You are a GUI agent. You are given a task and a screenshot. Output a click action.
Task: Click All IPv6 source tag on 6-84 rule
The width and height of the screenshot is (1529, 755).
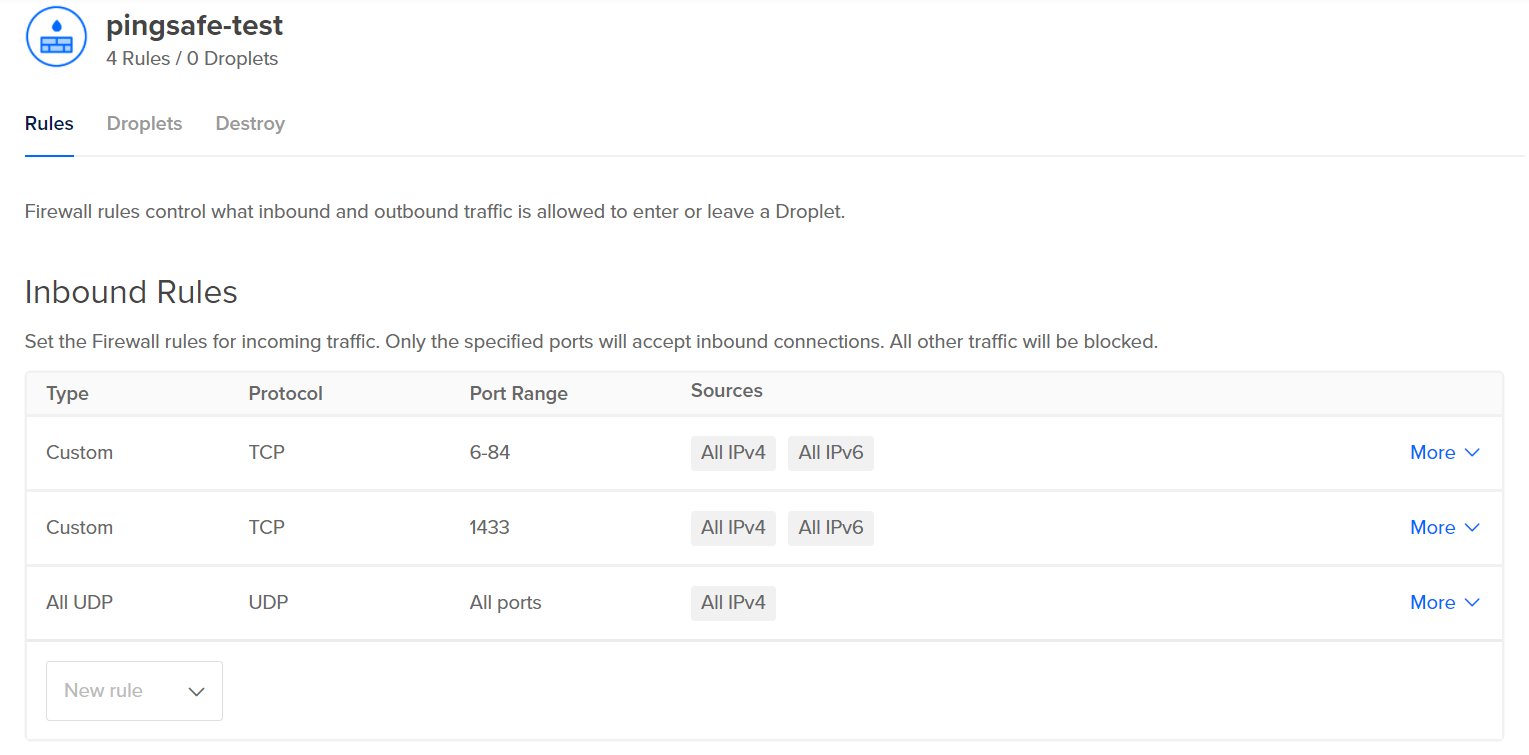[830, 453]
